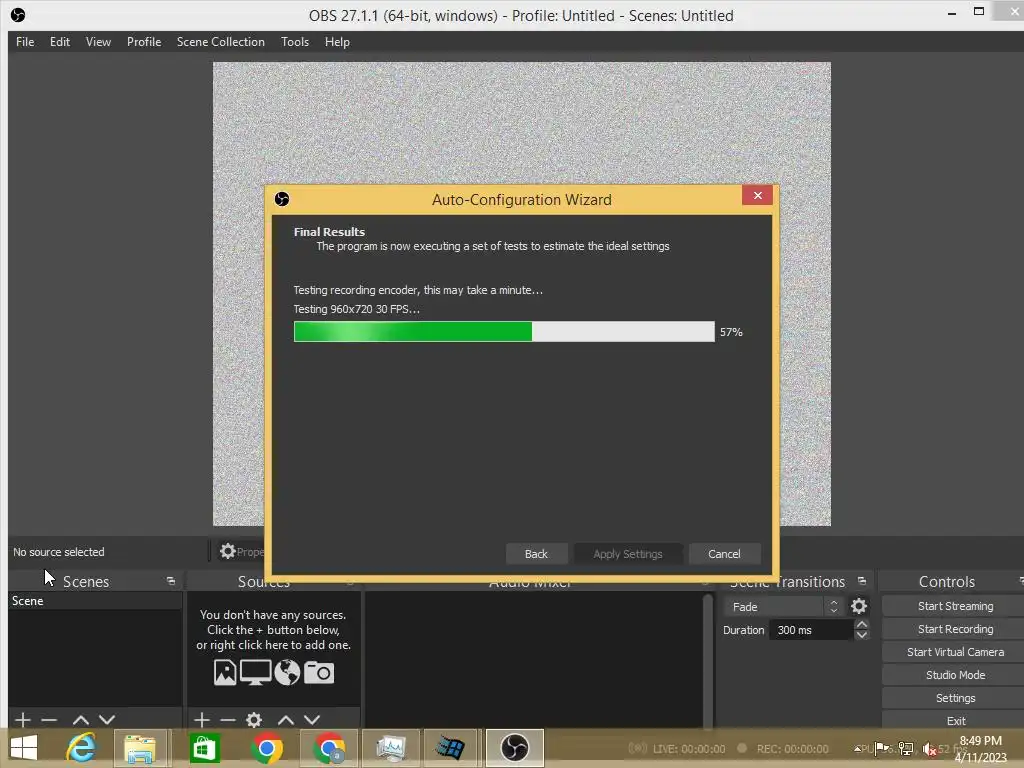Add a new source with plus icon
1024x768 pixels.
202,720
